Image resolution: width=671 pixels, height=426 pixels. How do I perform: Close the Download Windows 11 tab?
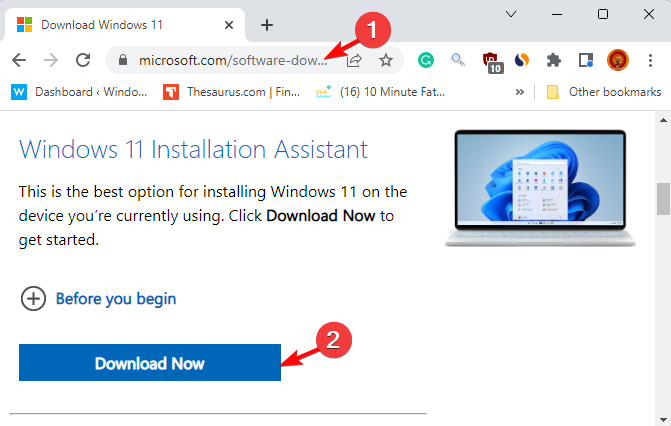[x=229, y=25]
